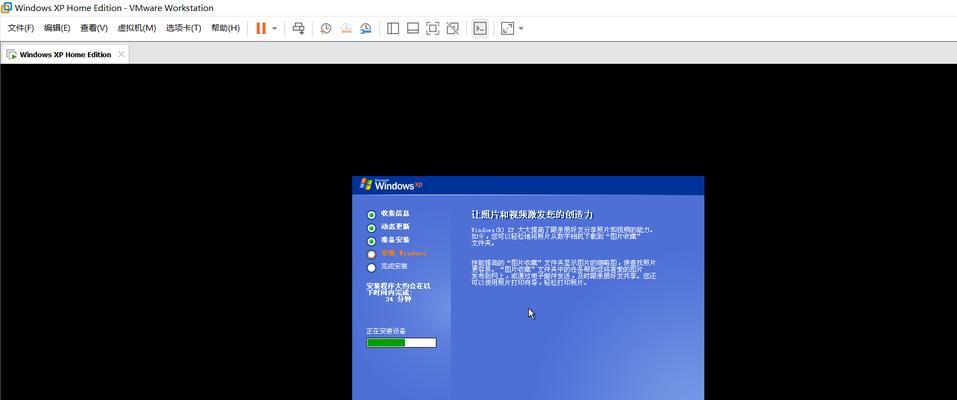Open the 选项卡(T) menu
Image resolution: width=957 pixels, height=400 pixels.
(184, 28)
